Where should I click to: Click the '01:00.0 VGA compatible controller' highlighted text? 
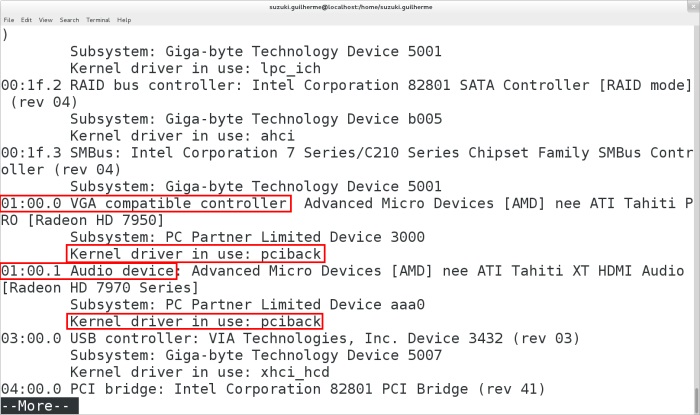coord(146,203)
